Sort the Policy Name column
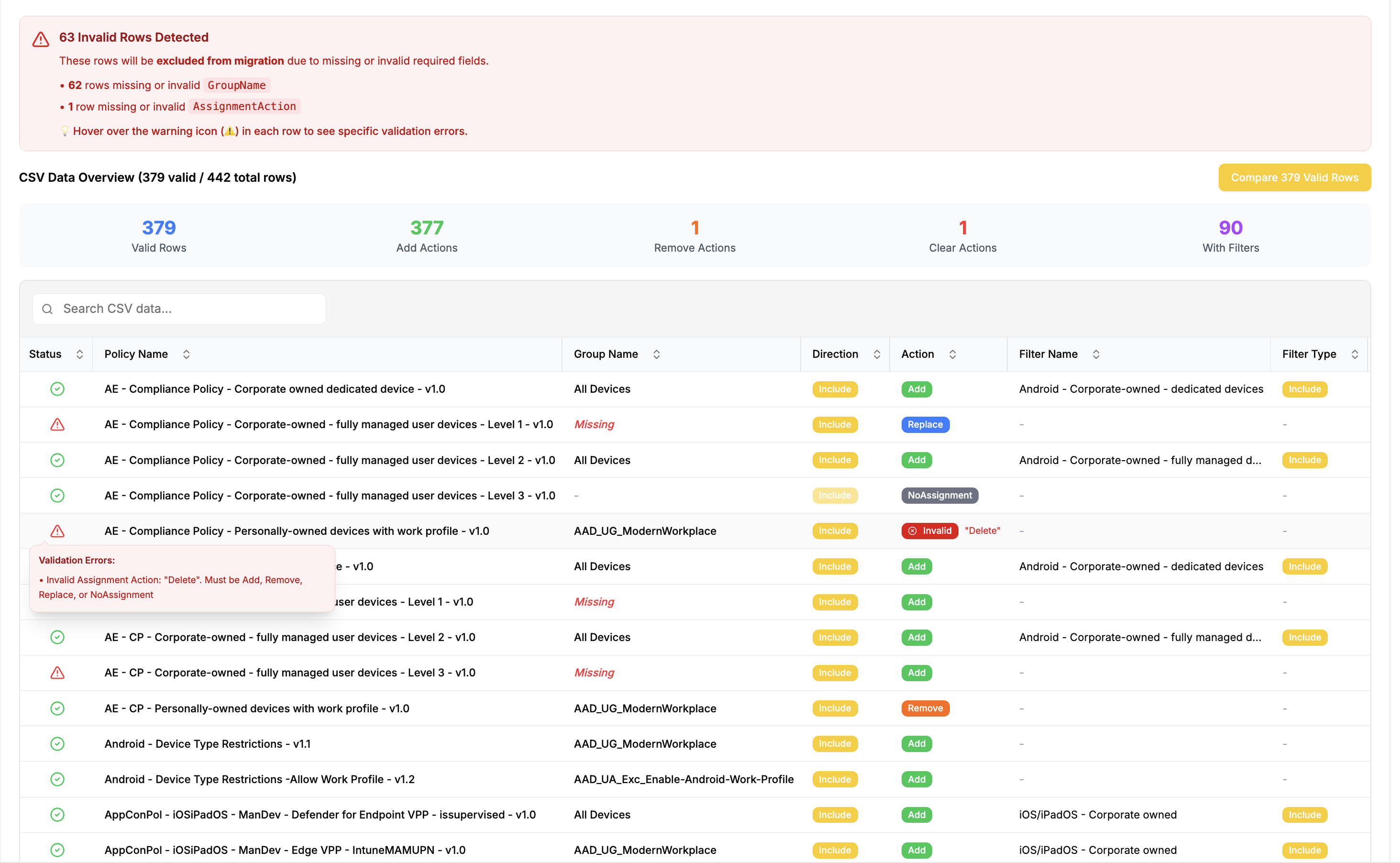This screenshot has width=1400, height=863. (187, 354)
